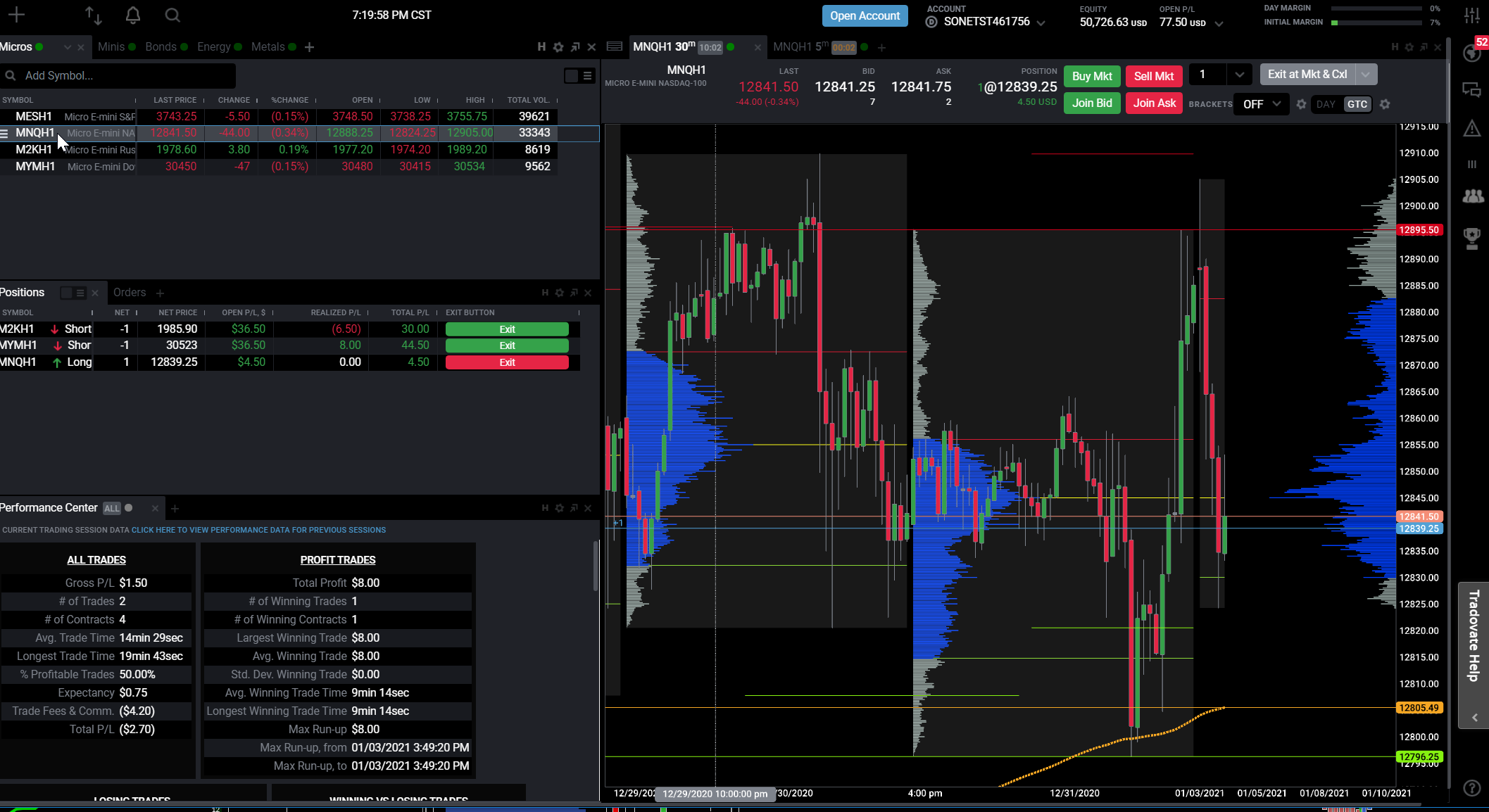Image resolution: width=1489 pixels, height=812 pixels.
Task: Open the chat bubbles sidebar icon
Action: point(1472,89)
